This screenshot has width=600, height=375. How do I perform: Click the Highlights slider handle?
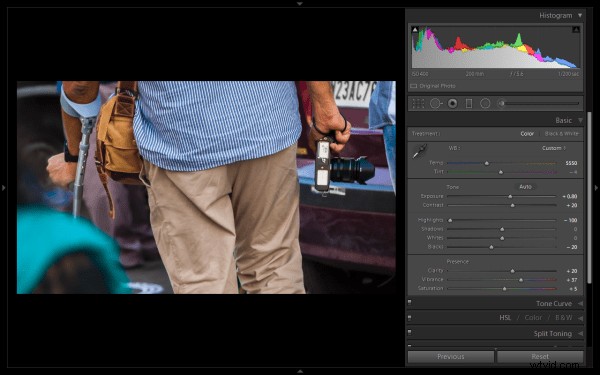[450, 220]
